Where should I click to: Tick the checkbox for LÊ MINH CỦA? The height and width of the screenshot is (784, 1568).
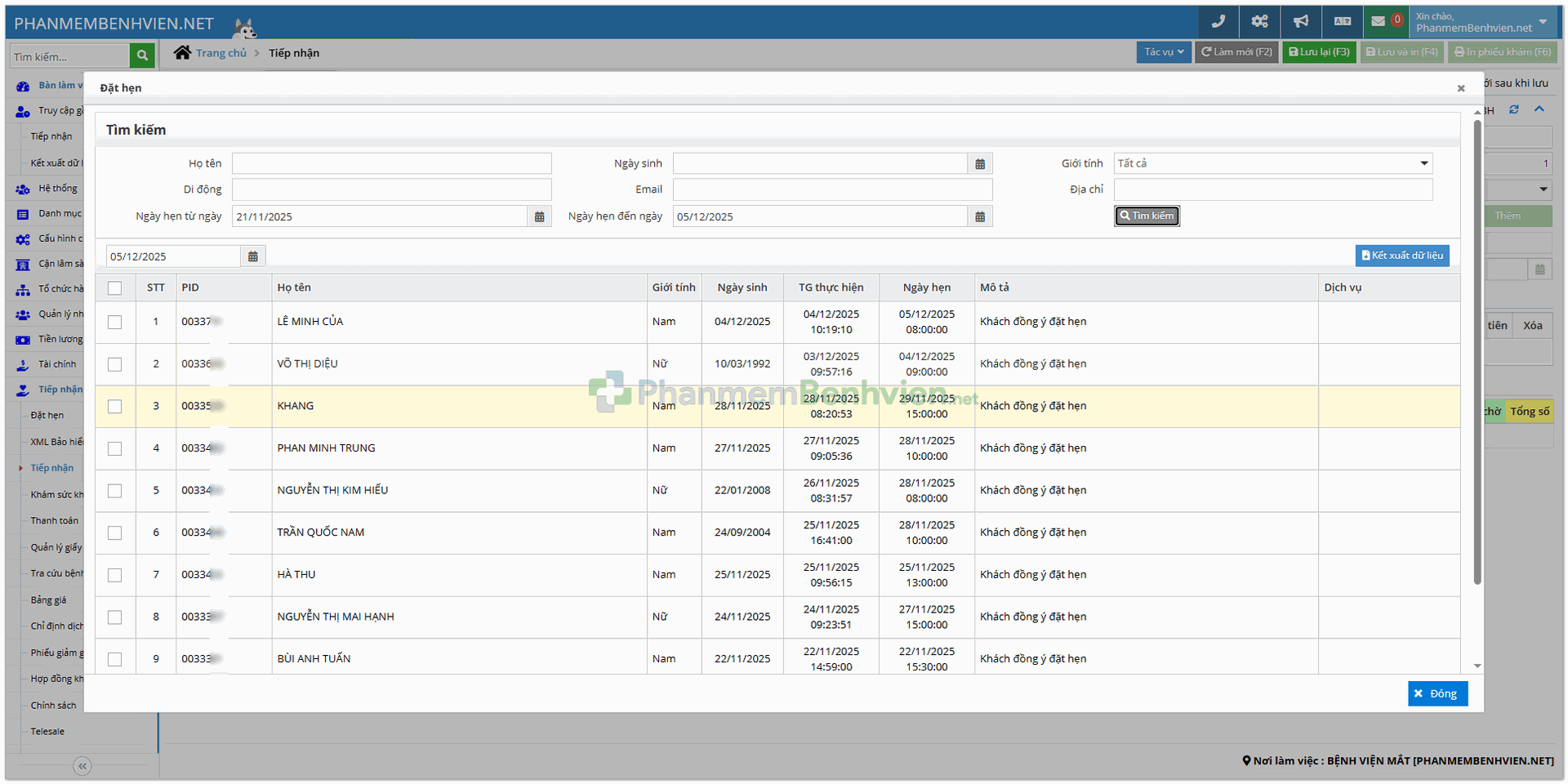(115, 322)
